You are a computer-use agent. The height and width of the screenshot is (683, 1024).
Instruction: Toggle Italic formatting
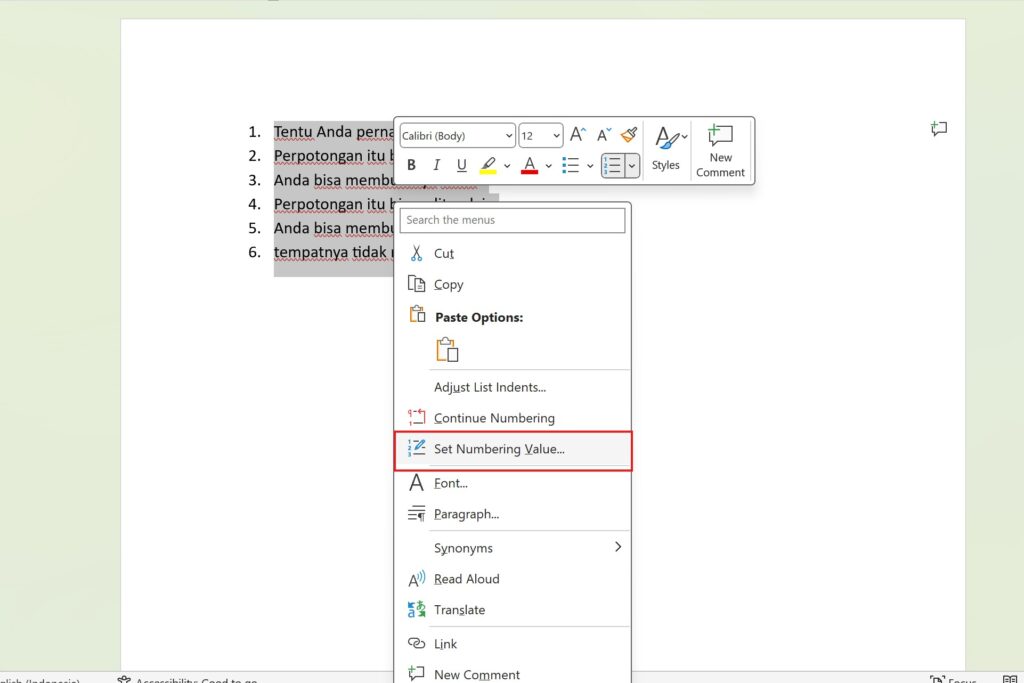436,166
